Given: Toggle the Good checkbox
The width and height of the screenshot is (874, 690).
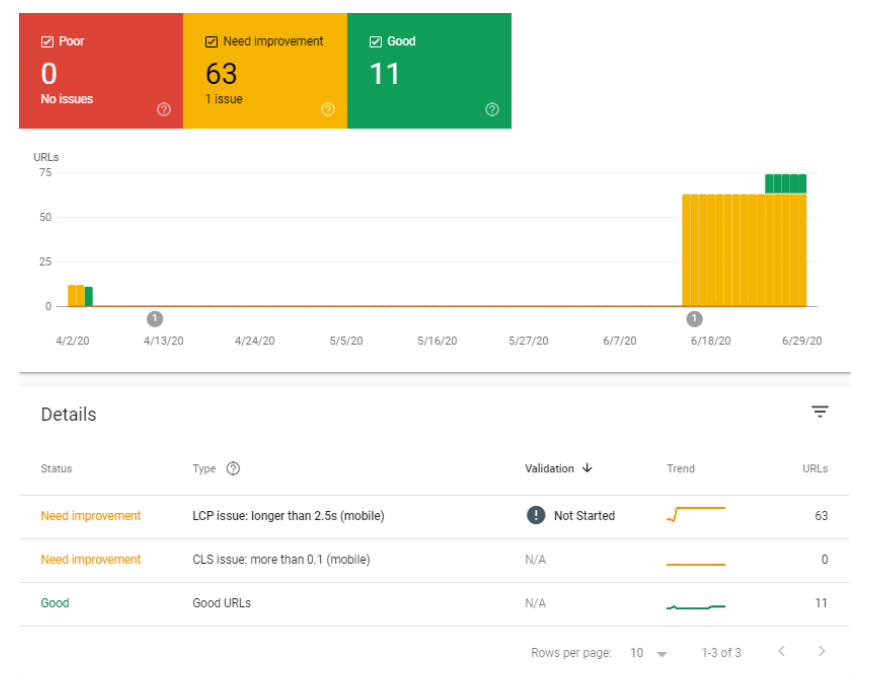Looking at the screenshot, I should (375, 42).
